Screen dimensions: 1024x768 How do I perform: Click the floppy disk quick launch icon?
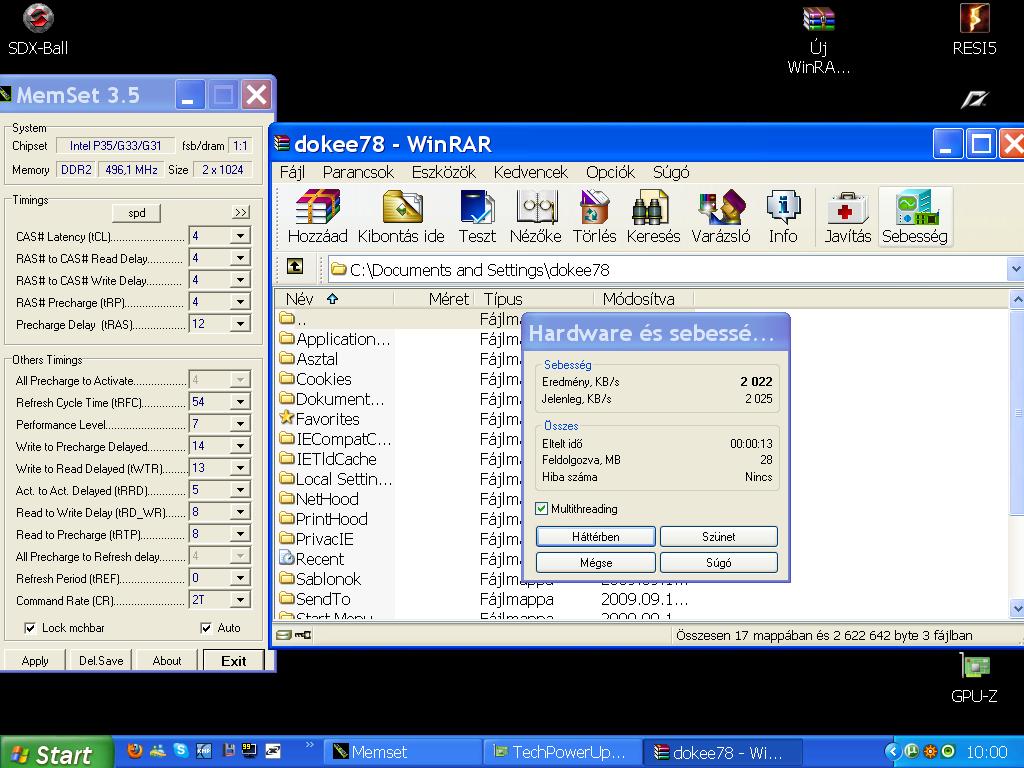click(x=229, y=750)
